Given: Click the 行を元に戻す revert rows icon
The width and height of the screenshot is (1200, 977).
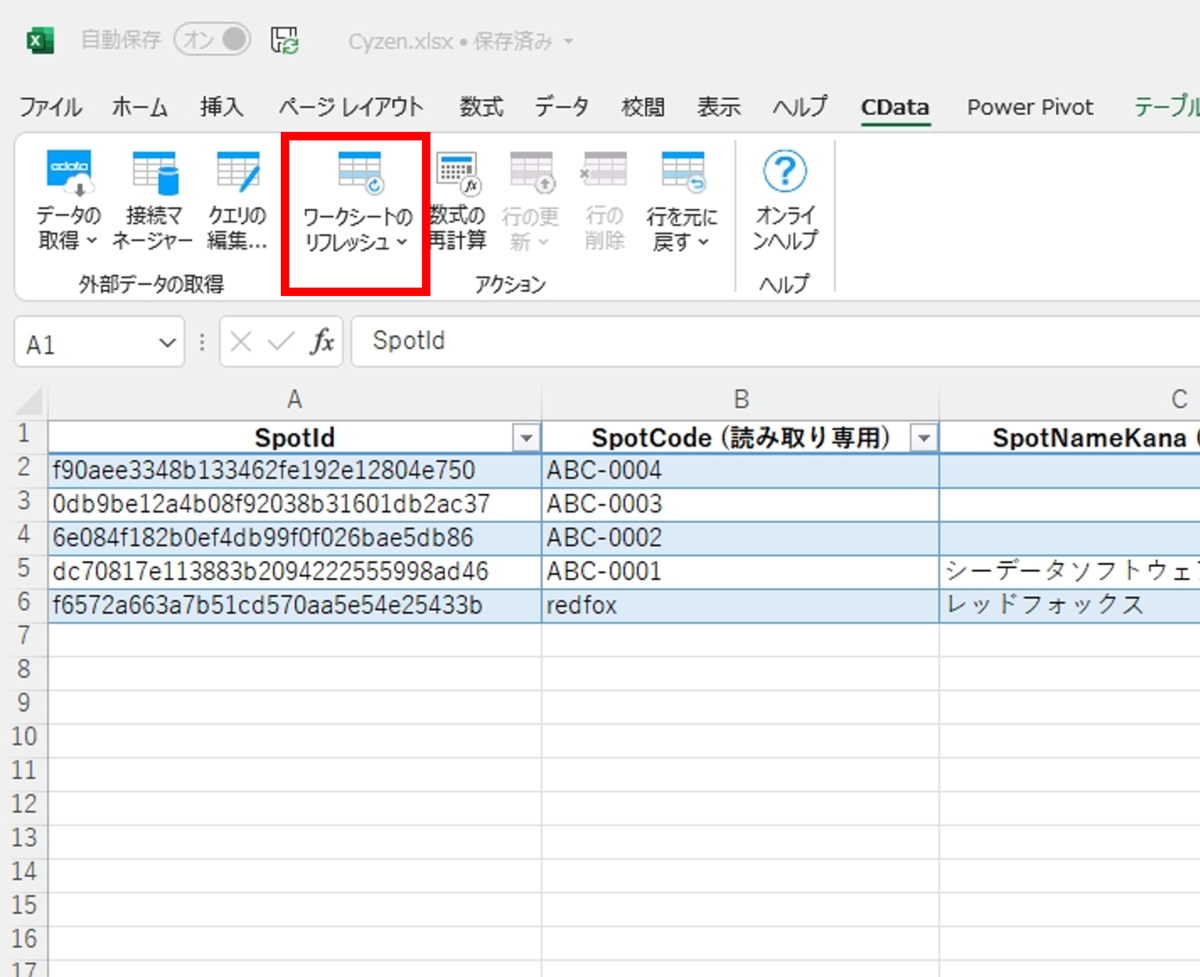Looking at the screenshot, I should pos(682,200).
